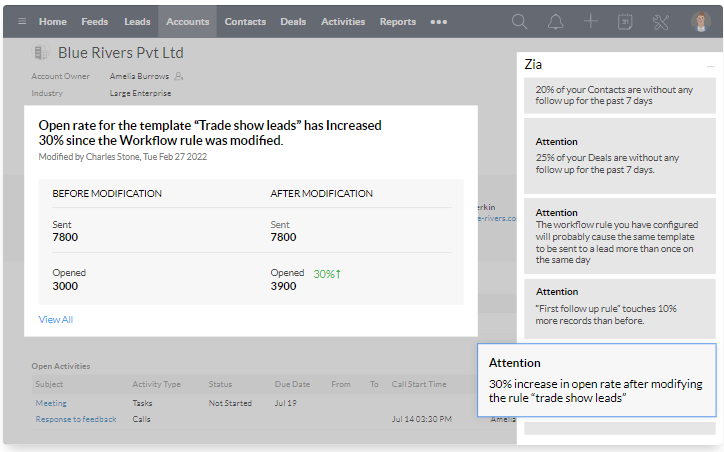The width and height of the screenshot is (724, 452).
Task: Switch to the Leads tab
Action: [x=137, y=22]
